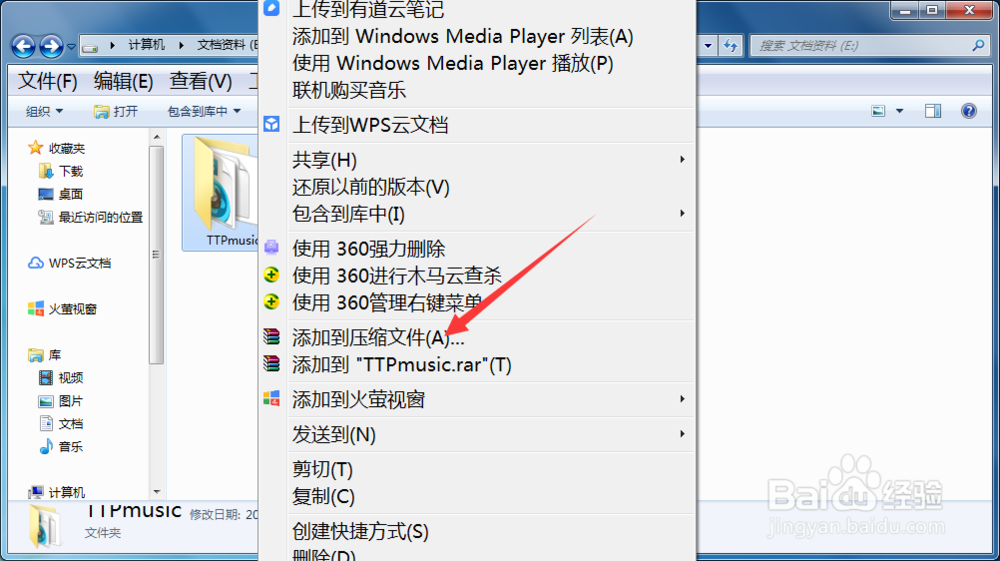This screenshot has height=561, width=1000.
Task: Click the Help question mark icon
Action: pos(969,111)
